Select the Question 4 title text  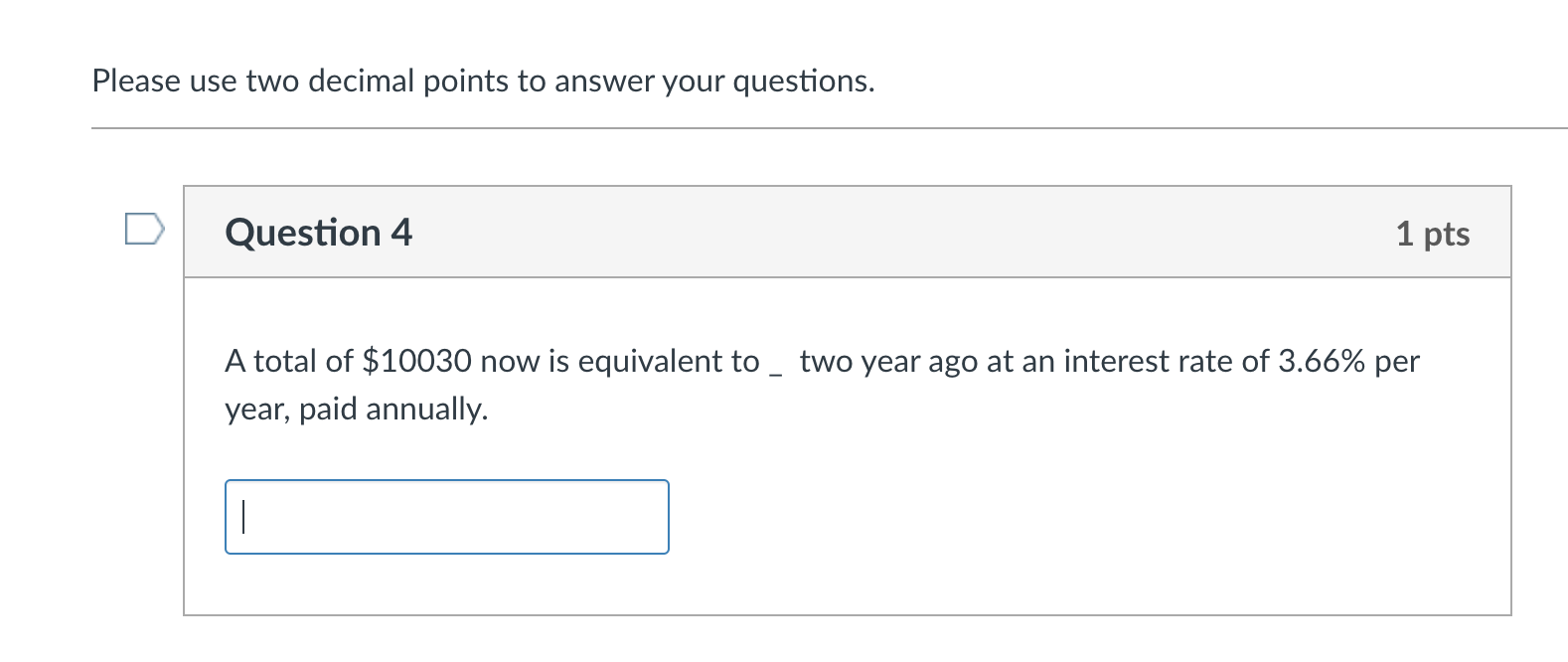tap(318, 233)
